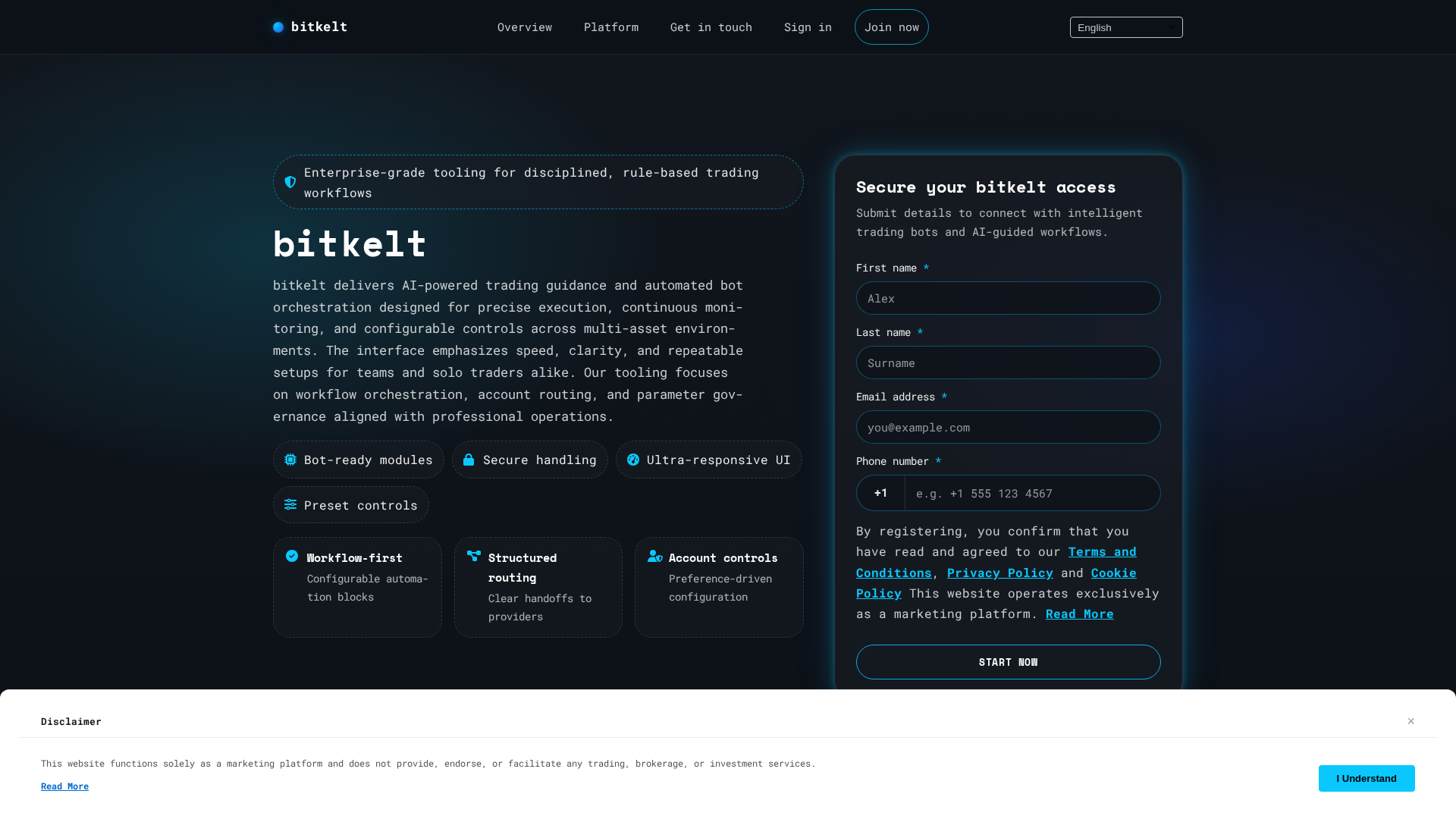
Task: Focus the Last name input field
Action: pyautogui.click(x=1009, y=362)
